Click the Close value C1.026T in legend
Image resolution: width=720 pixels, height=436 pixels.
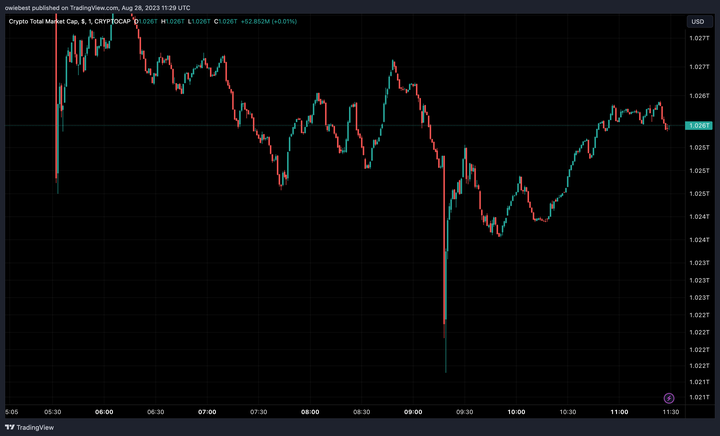(225, 22)
